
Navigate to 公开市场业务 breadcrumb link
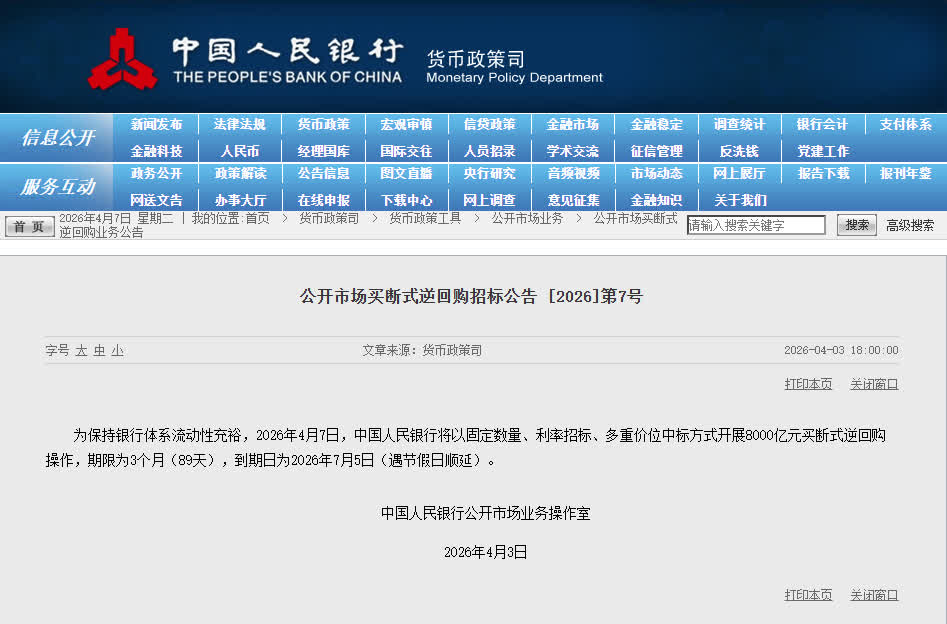point(527,218)
